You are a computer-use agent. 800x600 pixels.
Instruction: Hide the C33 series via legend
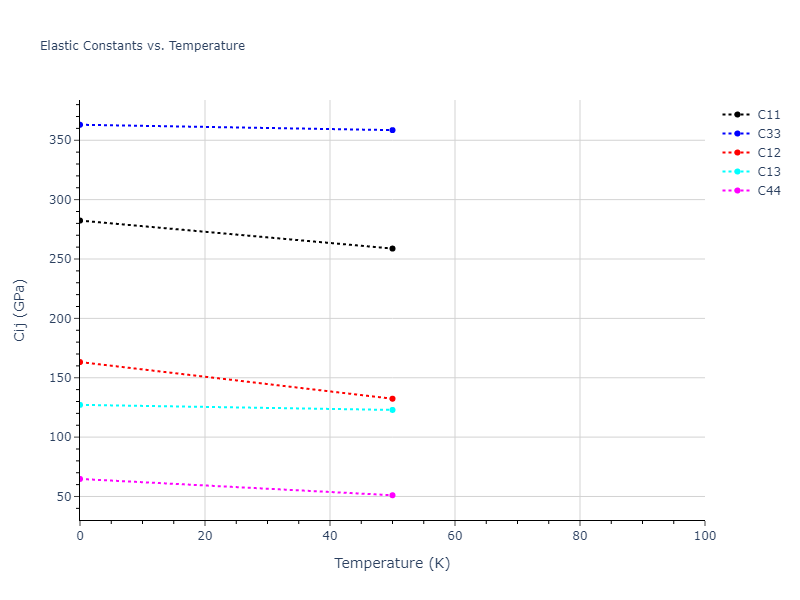768,134
